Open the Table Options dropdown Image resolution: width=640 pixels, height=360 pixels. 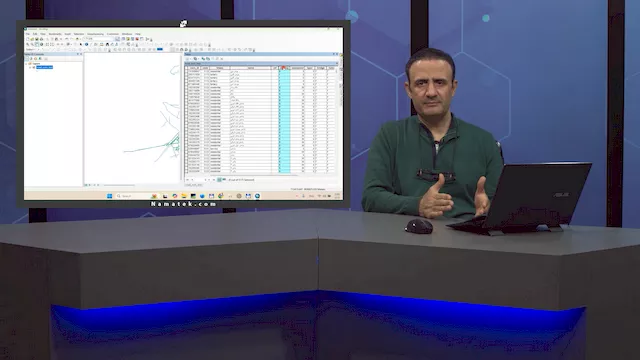coord(188,59)
